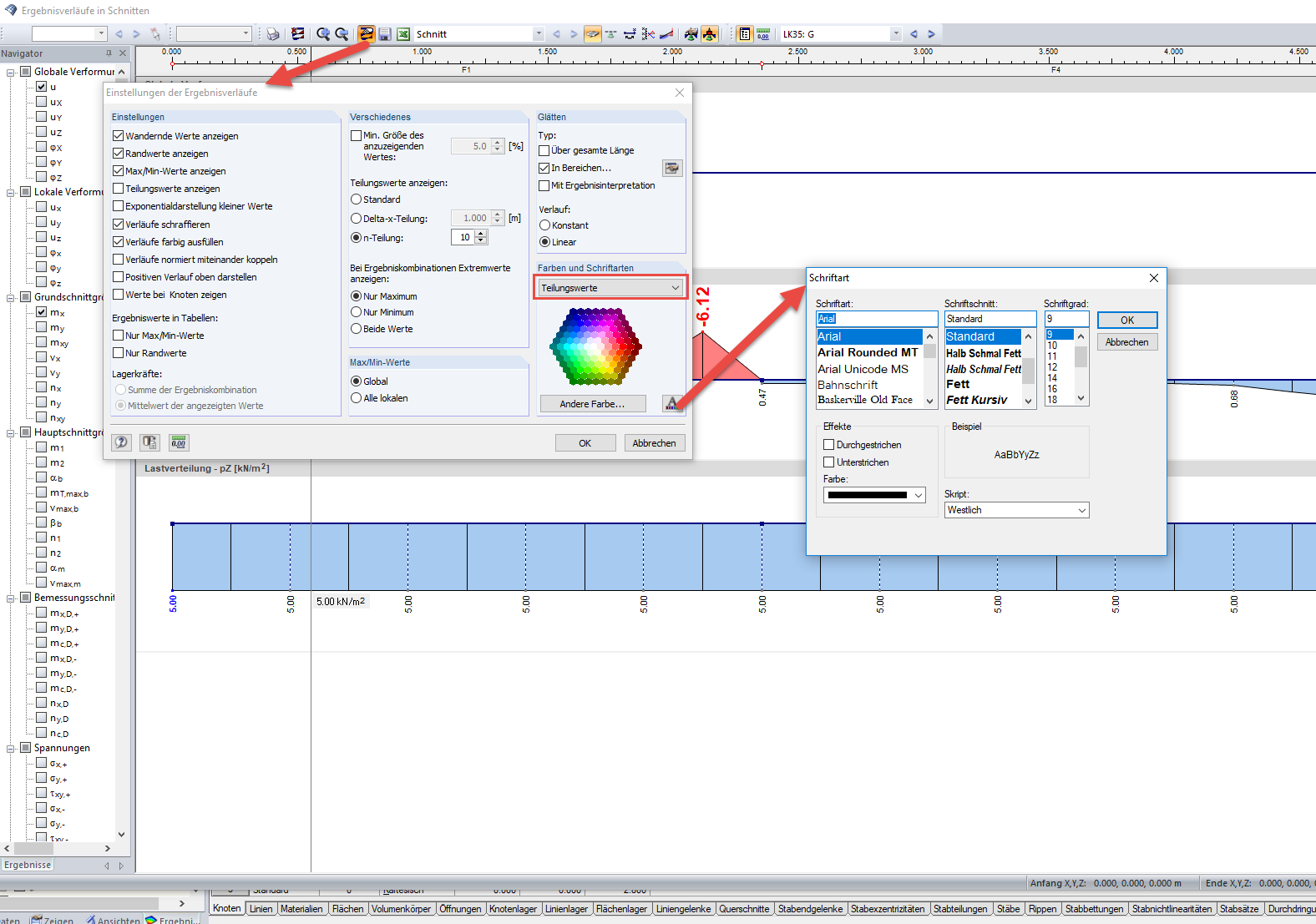Go to next section with right arrow
Screen dimensions: 1316x924
tap(574, 34)
